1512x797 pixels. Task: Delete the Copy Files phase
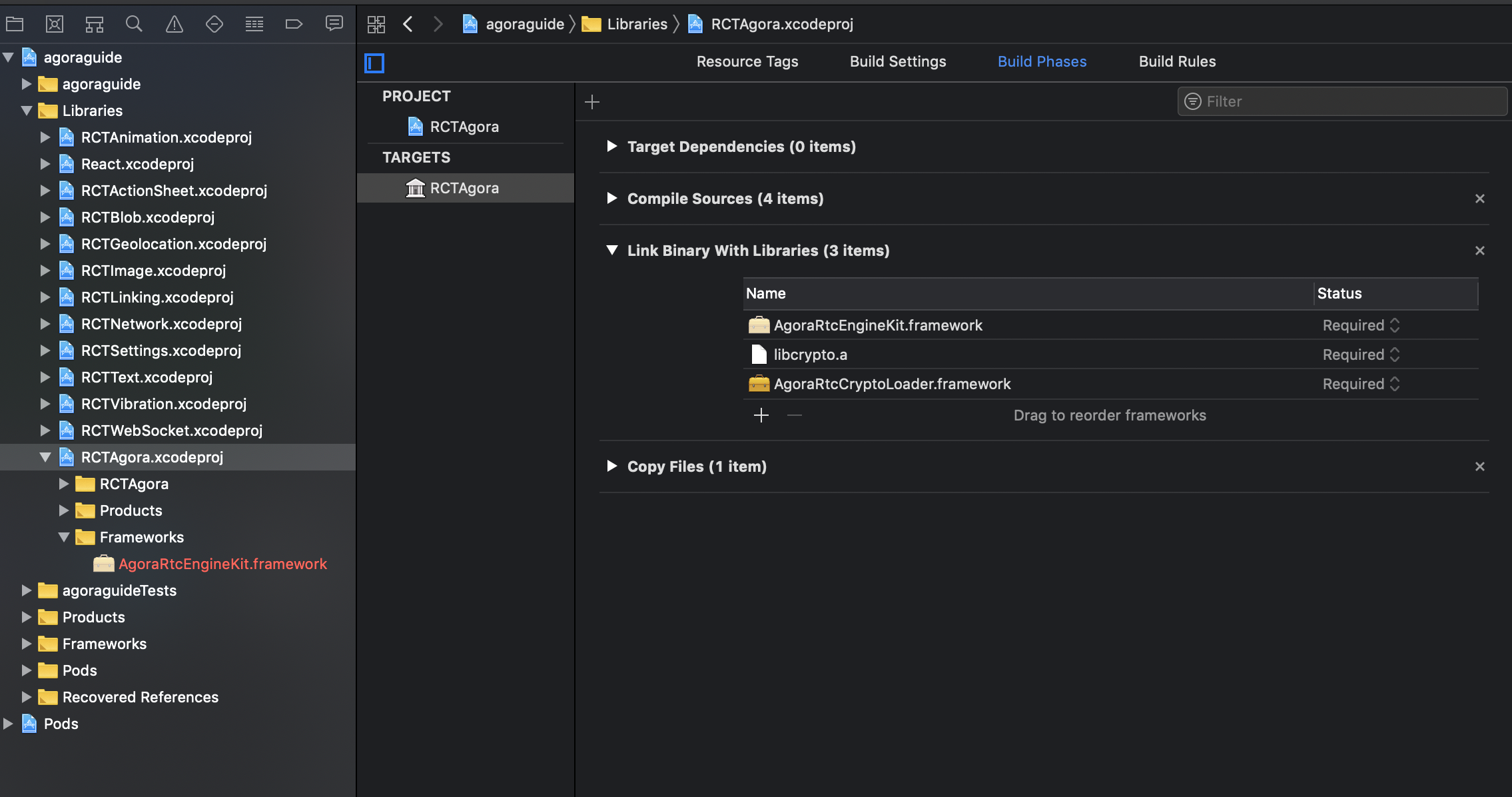(x=1480, y=466)
